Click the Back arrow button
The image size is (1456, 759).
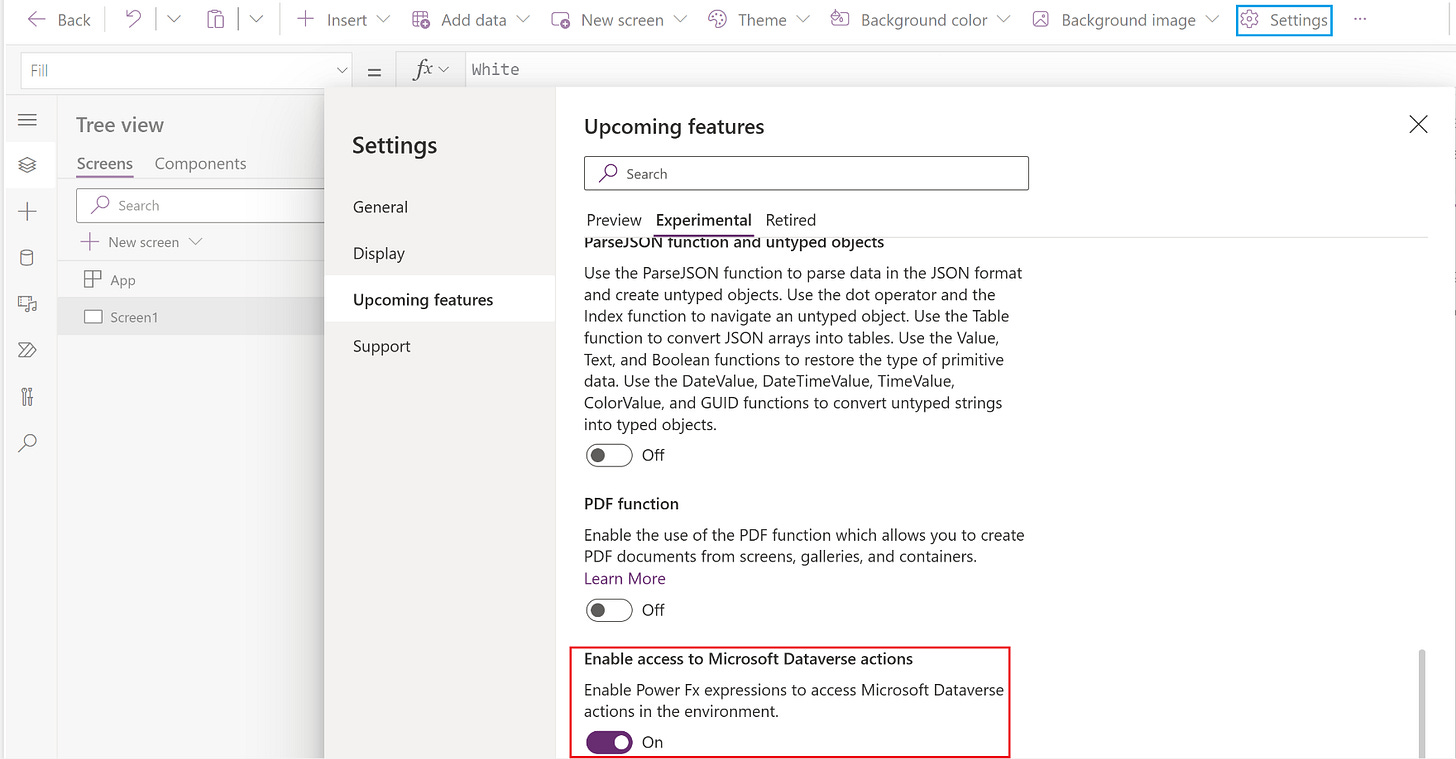pyautogui.click(x=58, y=20)
